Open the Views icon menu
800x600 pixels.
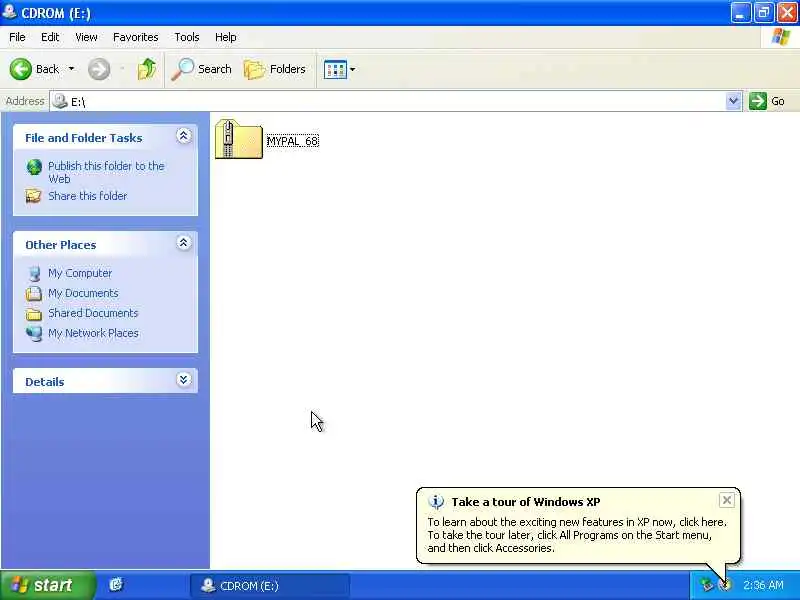point(335,69)
